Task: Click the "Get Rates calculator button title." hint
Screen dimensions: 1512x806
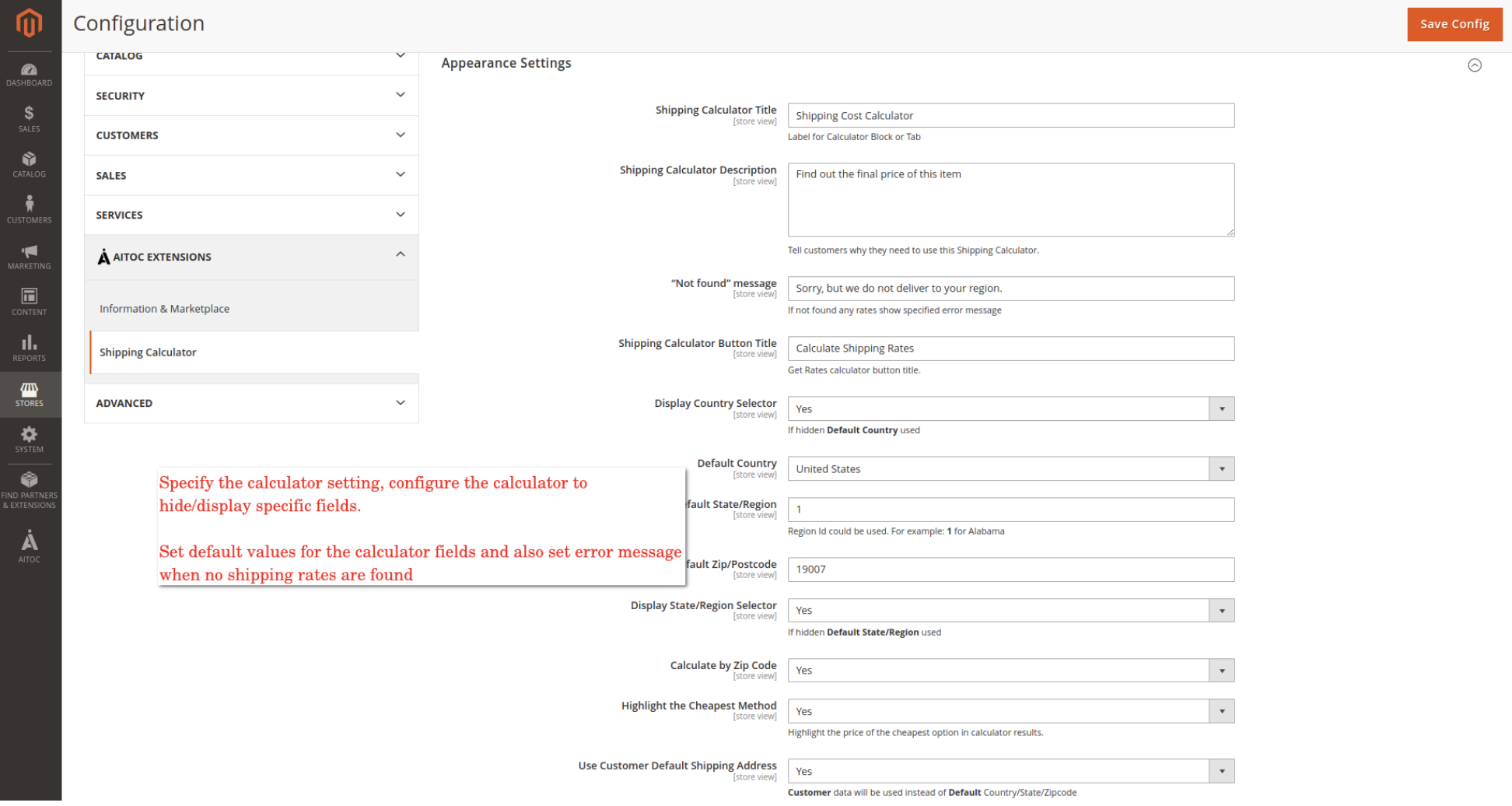Action: 853,370
